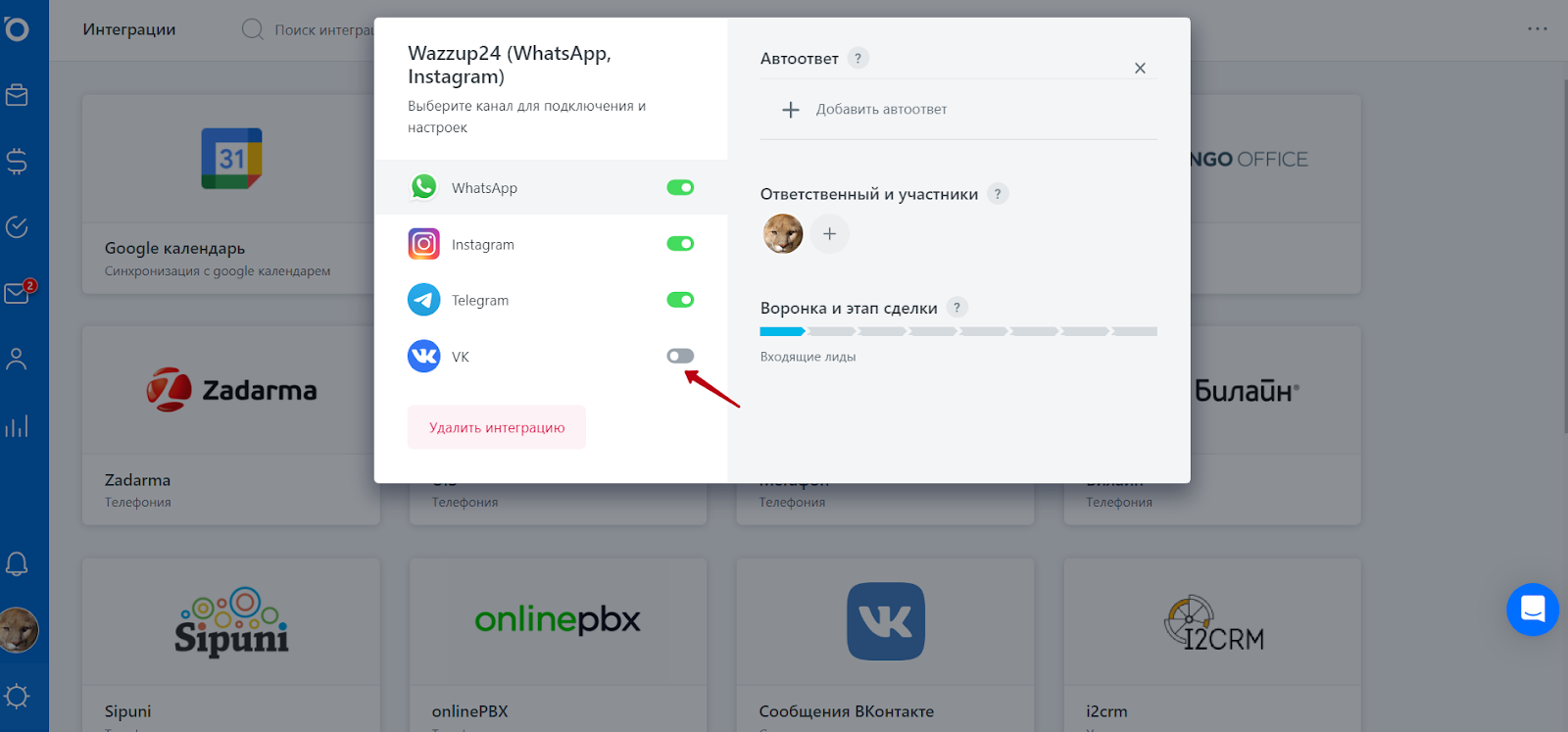Click first blue funnel stage Входящие лиды
1568x732 pixels.
coord(782,331)
